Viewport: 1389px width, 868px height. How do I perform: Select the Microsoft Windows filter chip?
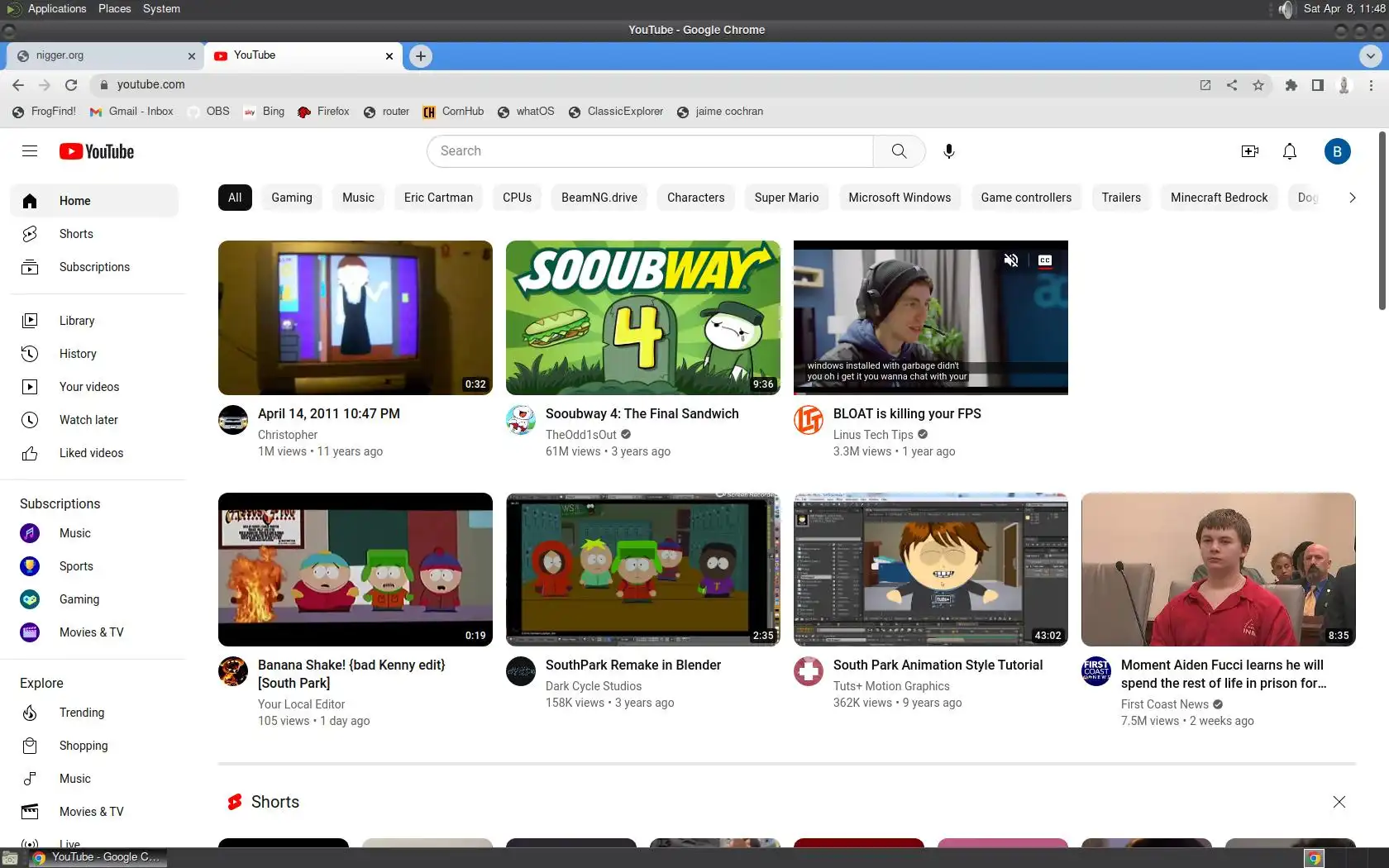pos(900,198)
